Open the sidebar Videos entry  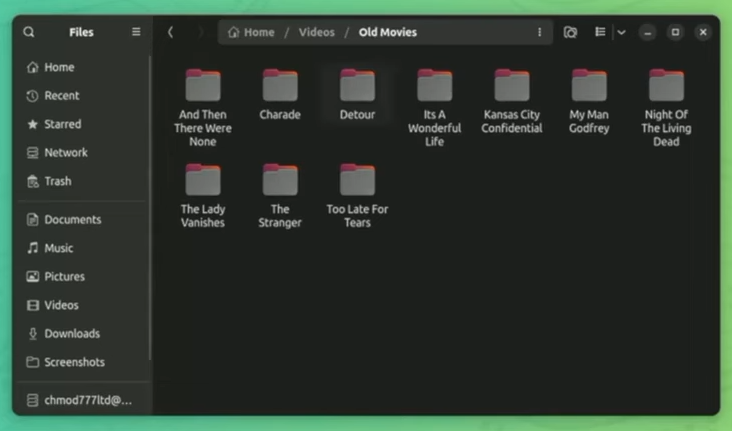(x=82, y=305)
